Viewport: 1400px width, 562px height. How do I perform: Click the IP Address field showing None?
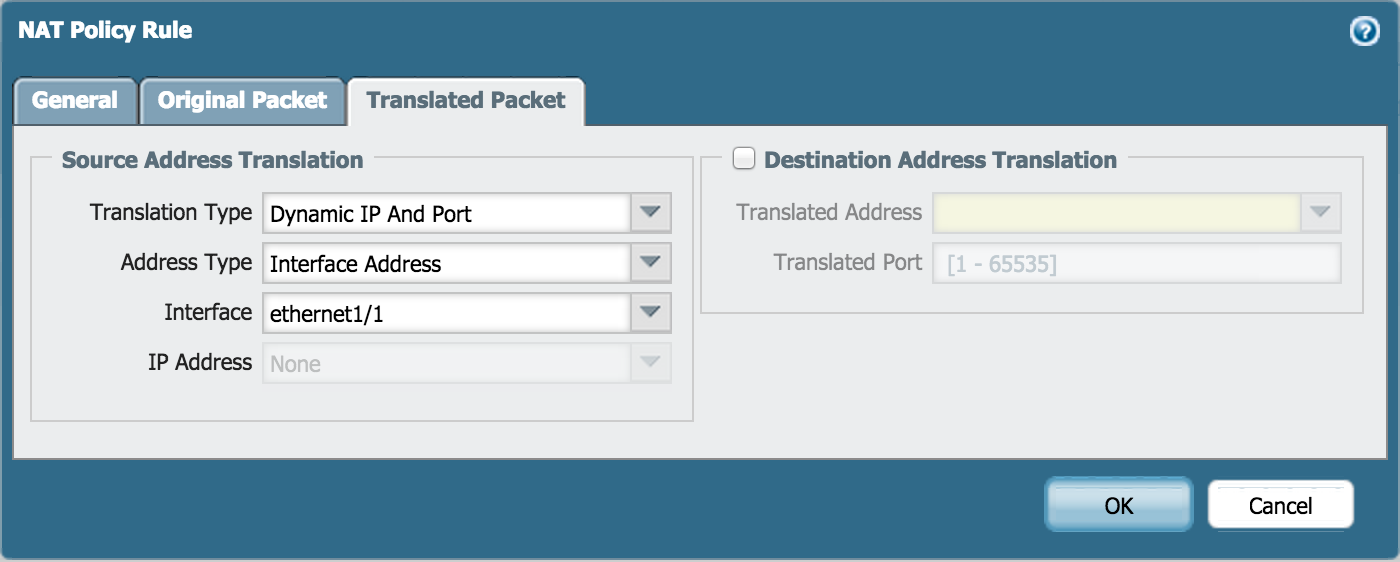click(x=447, y=363)
